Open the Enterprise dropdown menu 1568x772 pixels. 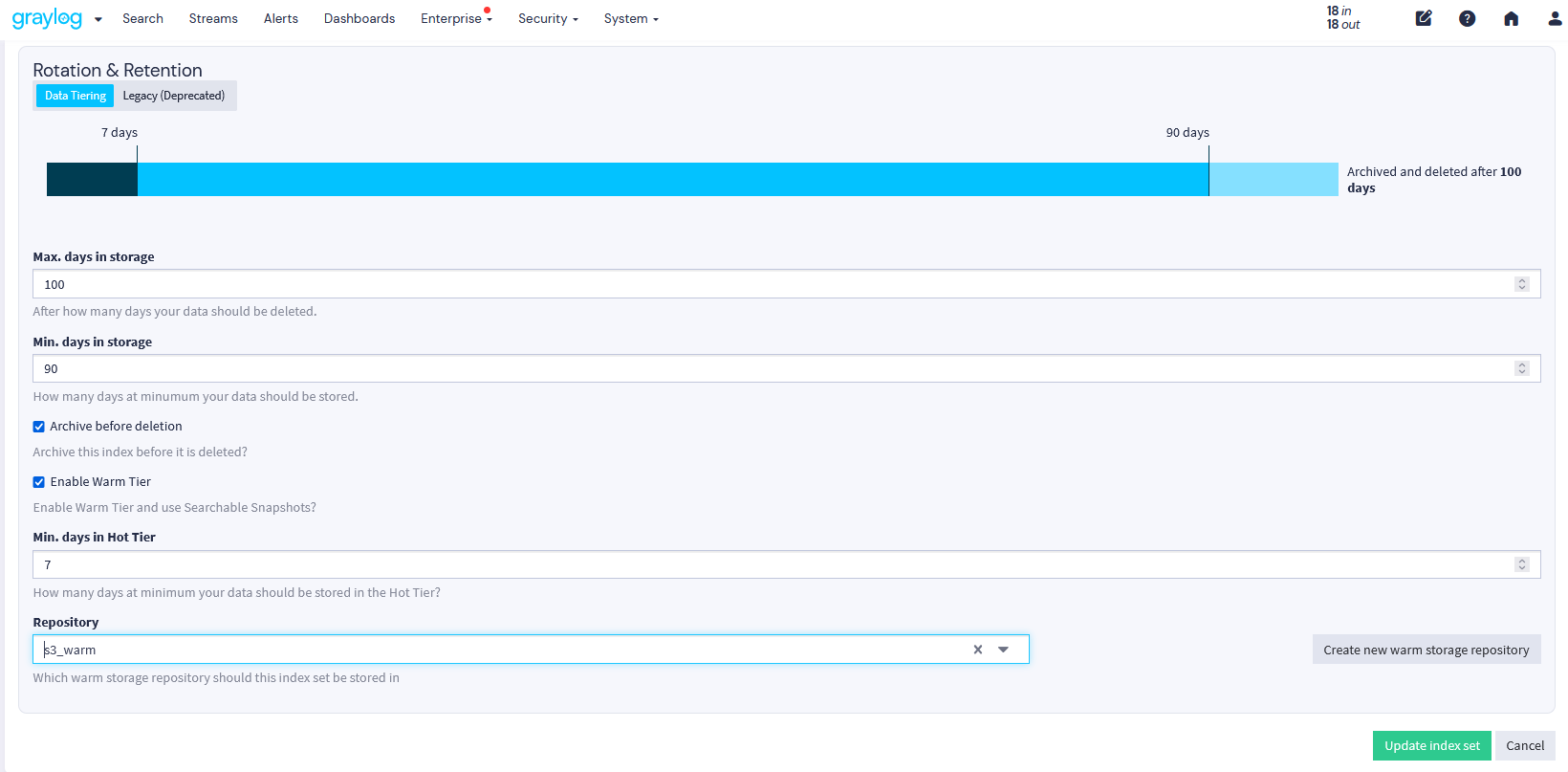tap(456, 18)
